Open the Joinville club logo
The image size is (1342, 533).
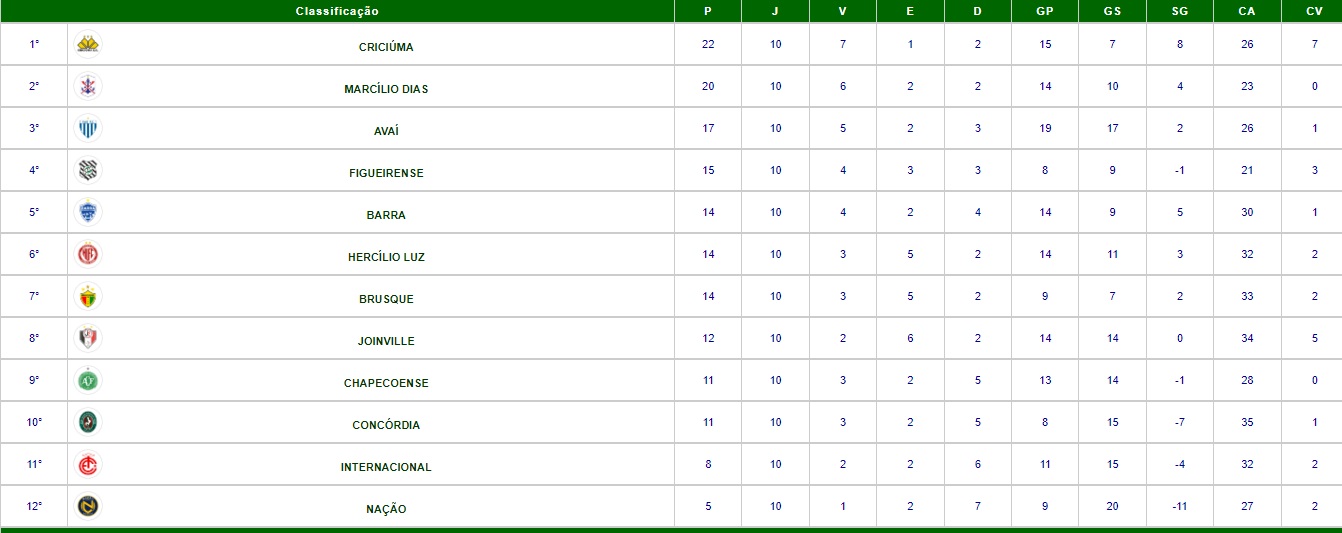(x=89, y=339)
